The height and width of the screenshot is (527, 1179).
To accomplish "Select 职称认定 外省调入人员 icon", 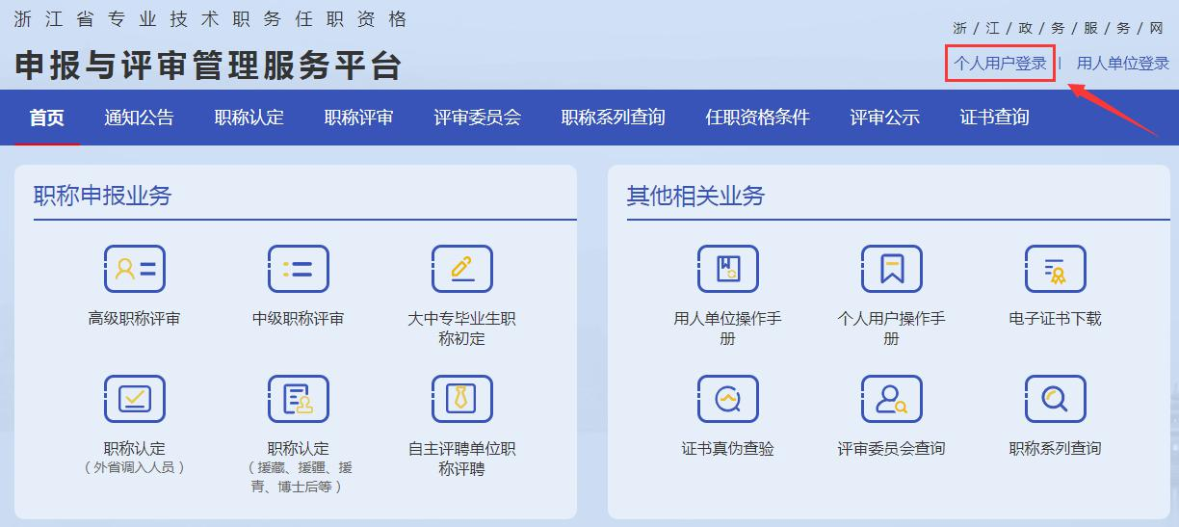I will tap(134, 399).
